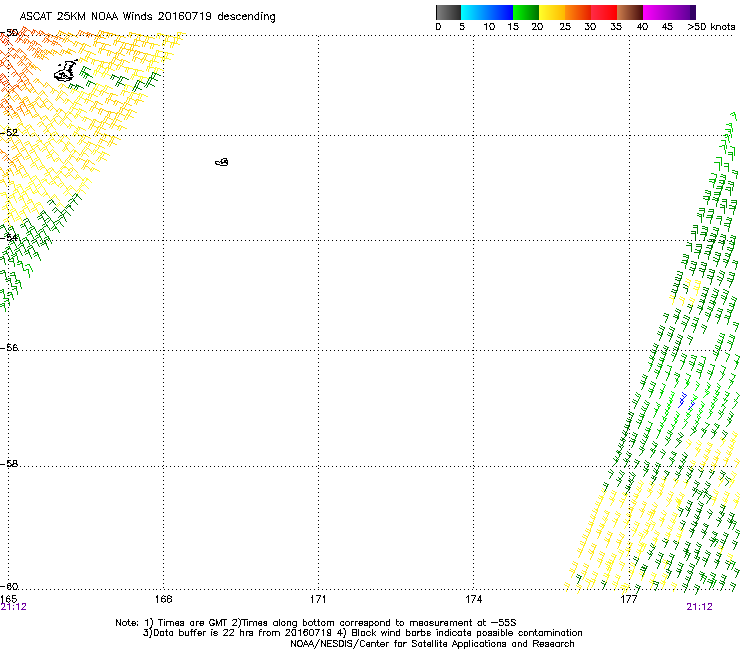740x650 pixels.
Task: Click the "-58" latitude label
Action: coord(9,464)
